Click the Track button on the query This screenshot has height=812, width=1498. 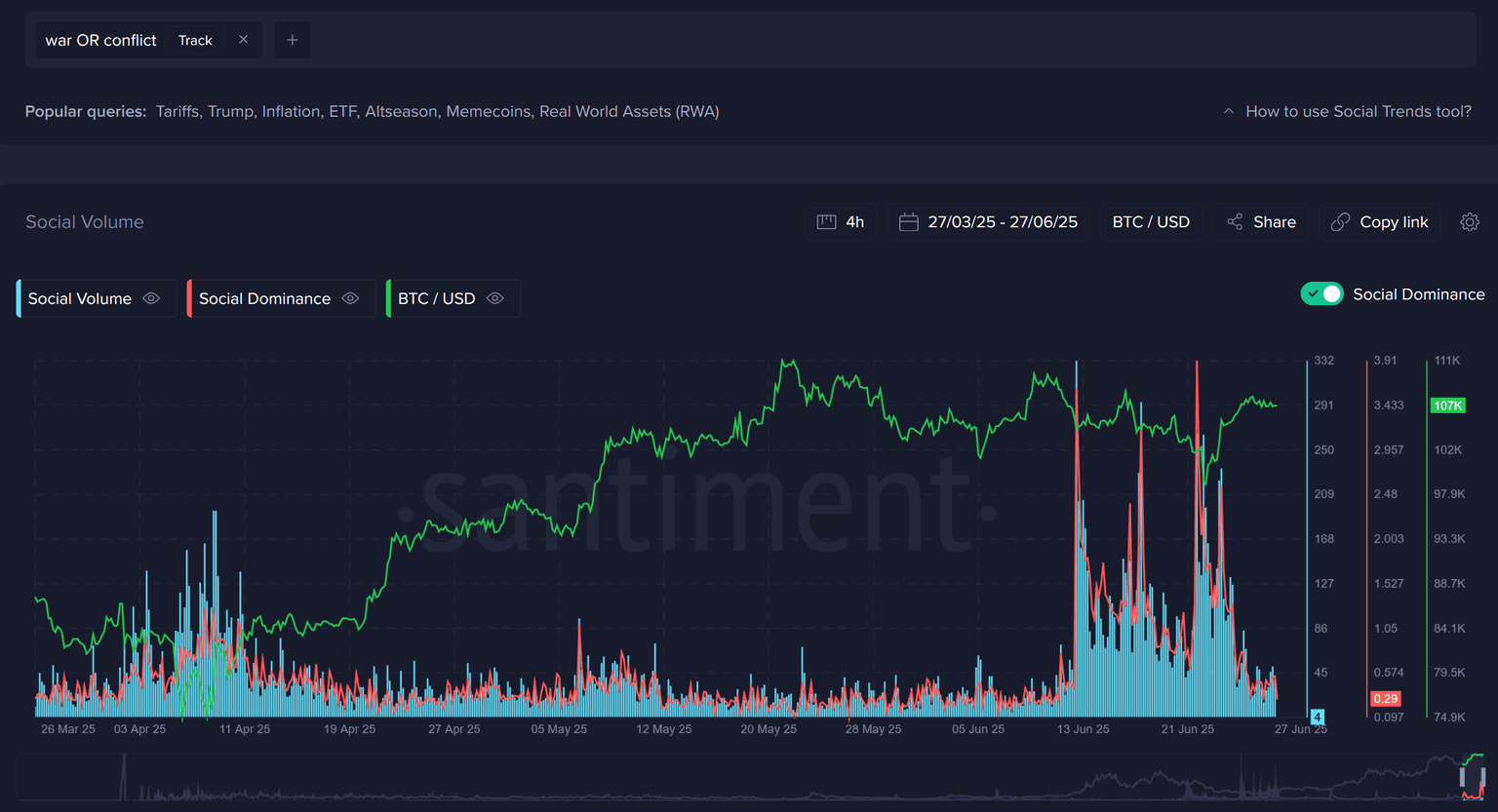pyautogui.click(x=195, y=40)
